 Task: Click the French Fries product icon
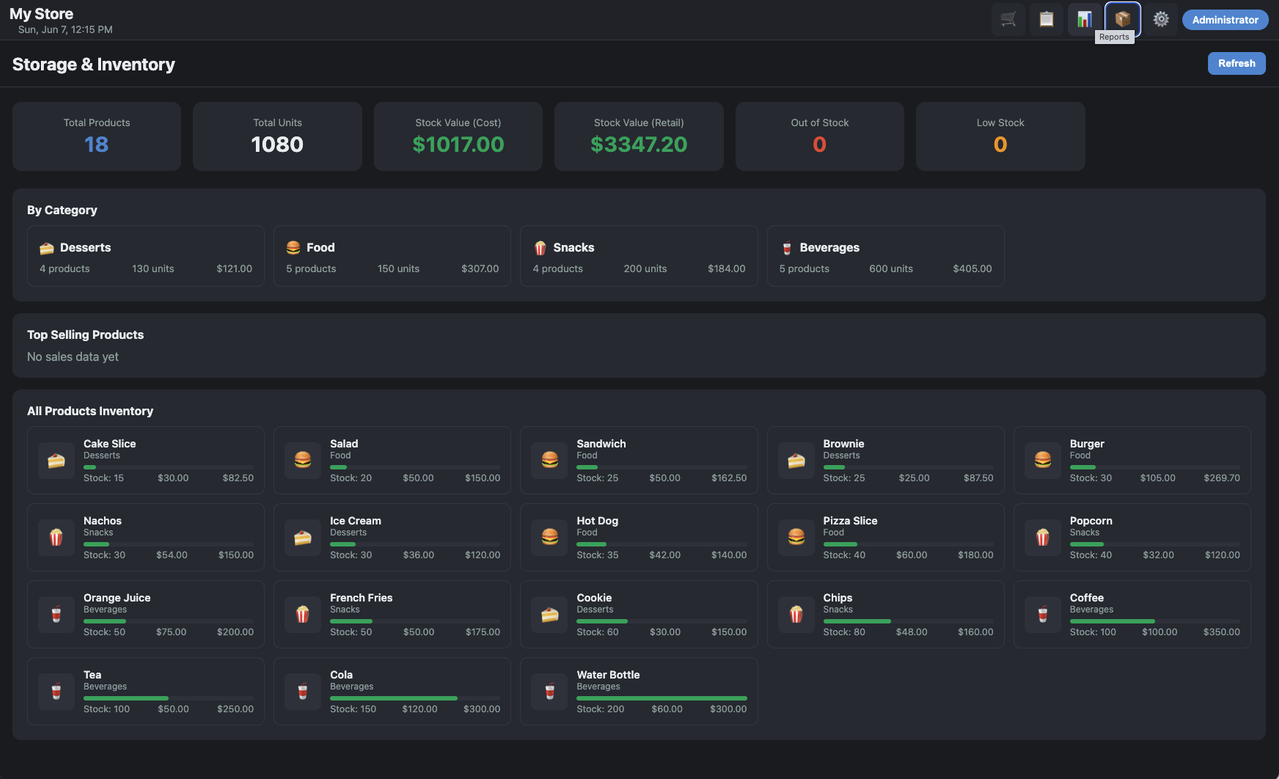click(x=303, y=614)
